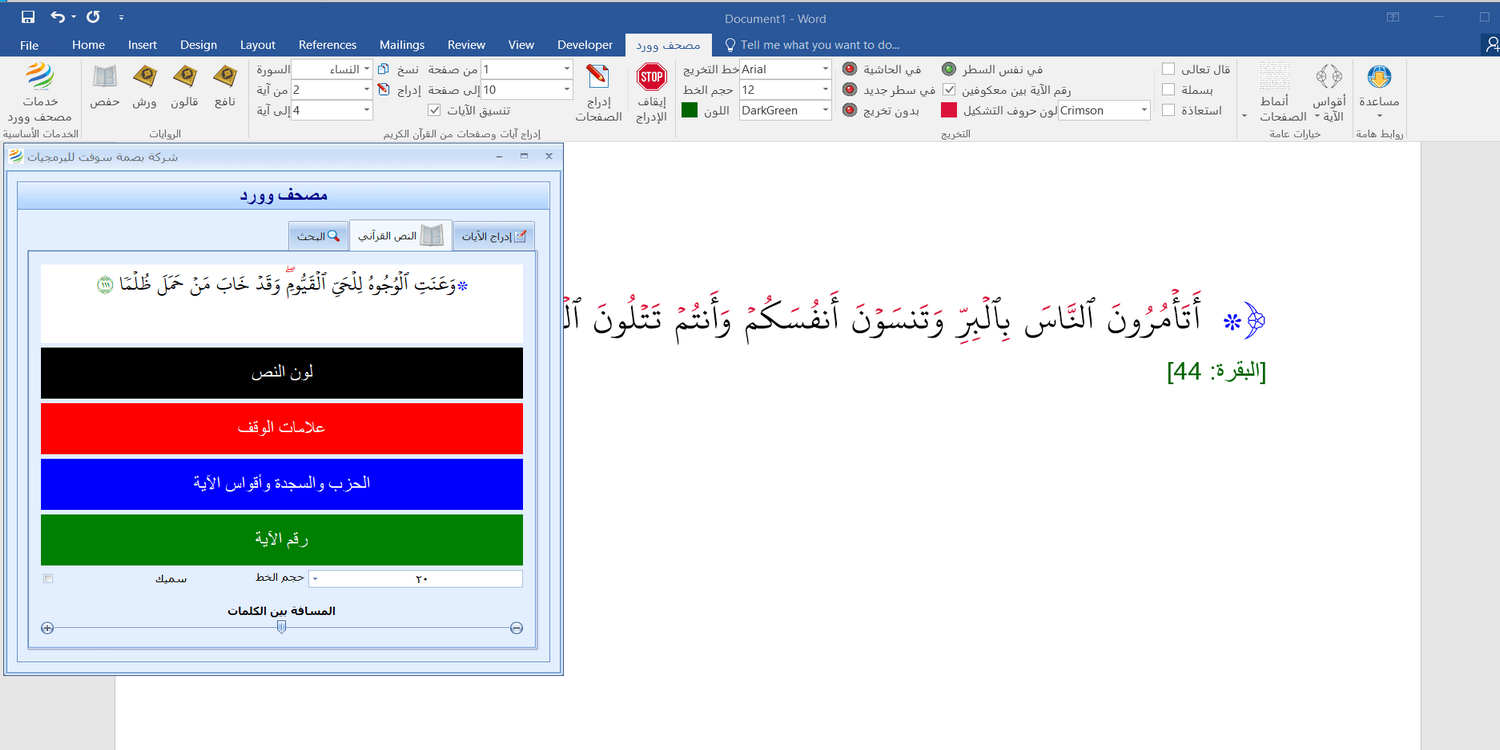Image resolution: width=1500 pixels, height=750 pixels.
Task: Open the search (البحث) tab in panel
Action: [320, 236]
